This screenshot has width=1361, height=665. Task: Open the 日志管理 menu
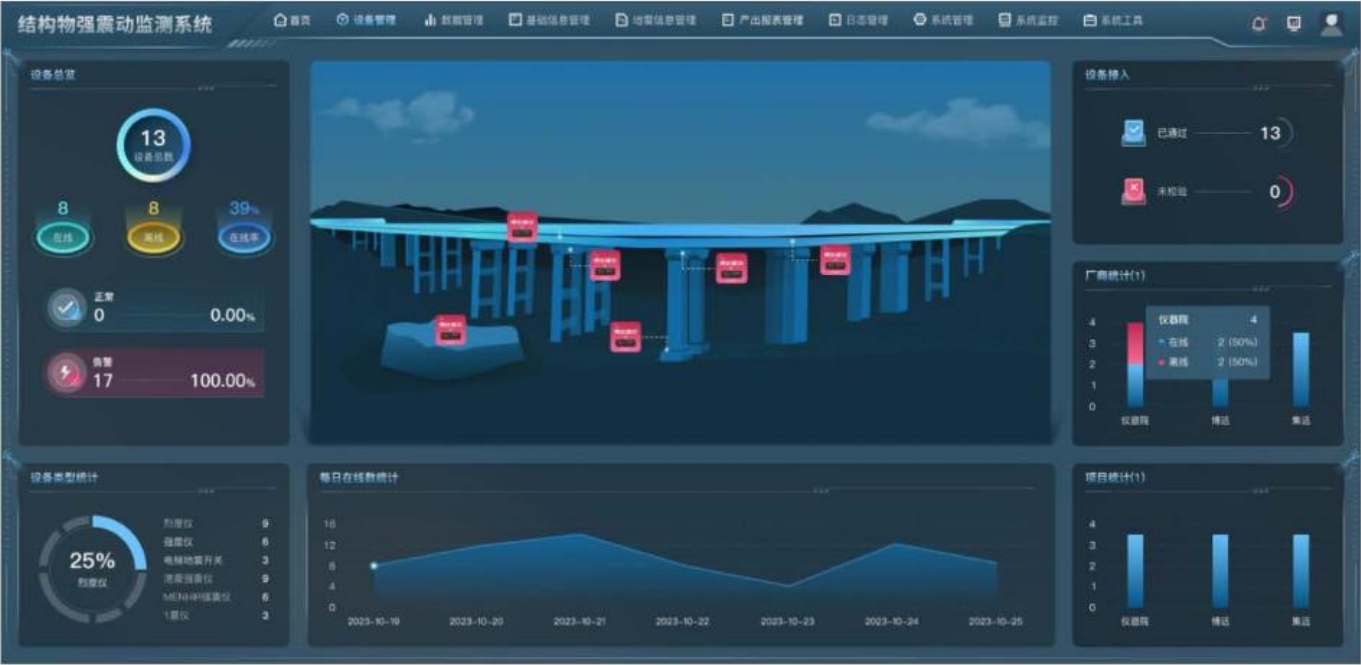(x=858, y=20)
